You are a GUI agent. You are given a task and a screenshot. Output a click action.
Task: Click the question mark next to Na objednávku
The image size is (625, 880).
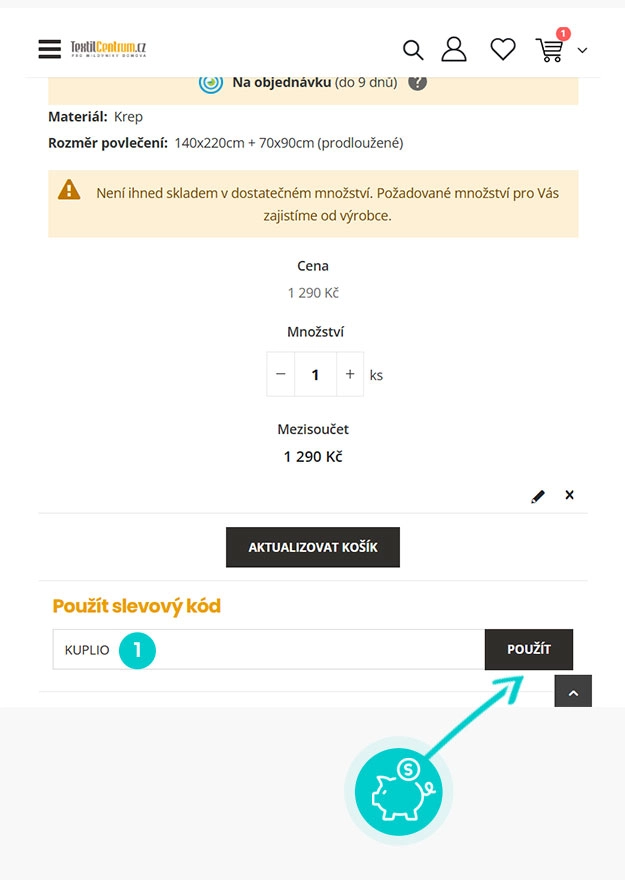(418, 82)
